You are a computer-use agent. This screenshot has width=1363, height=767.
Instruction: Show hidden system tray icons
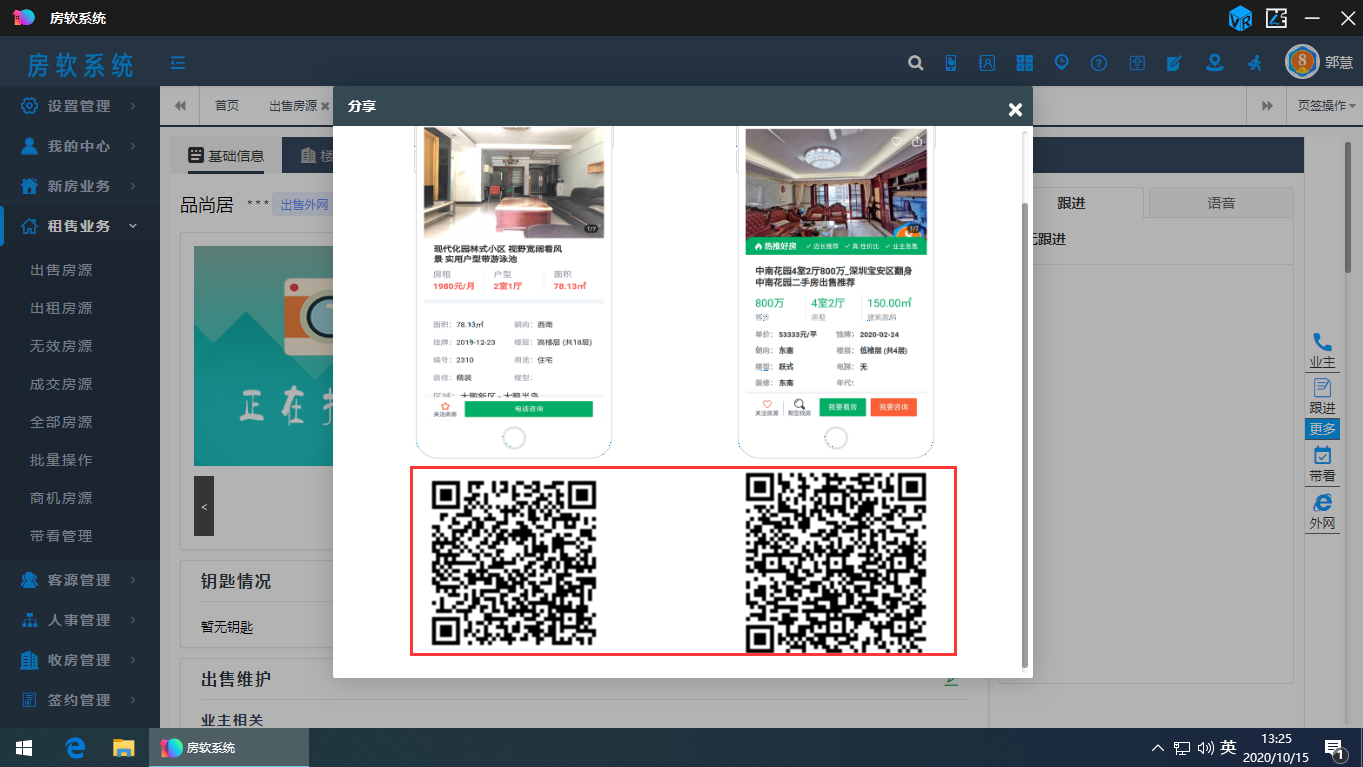tap(1158, 747)
